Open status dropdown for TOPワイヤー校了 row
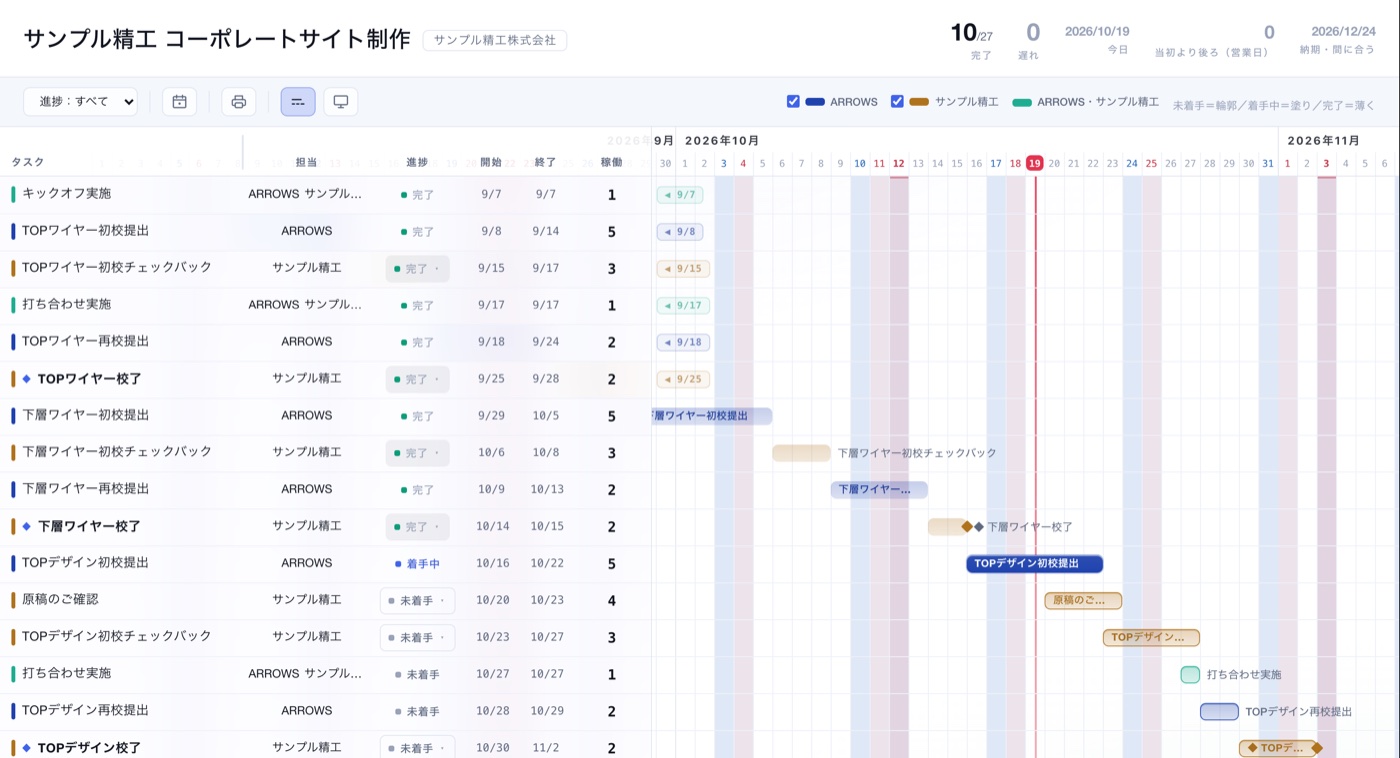 point(417,380)
